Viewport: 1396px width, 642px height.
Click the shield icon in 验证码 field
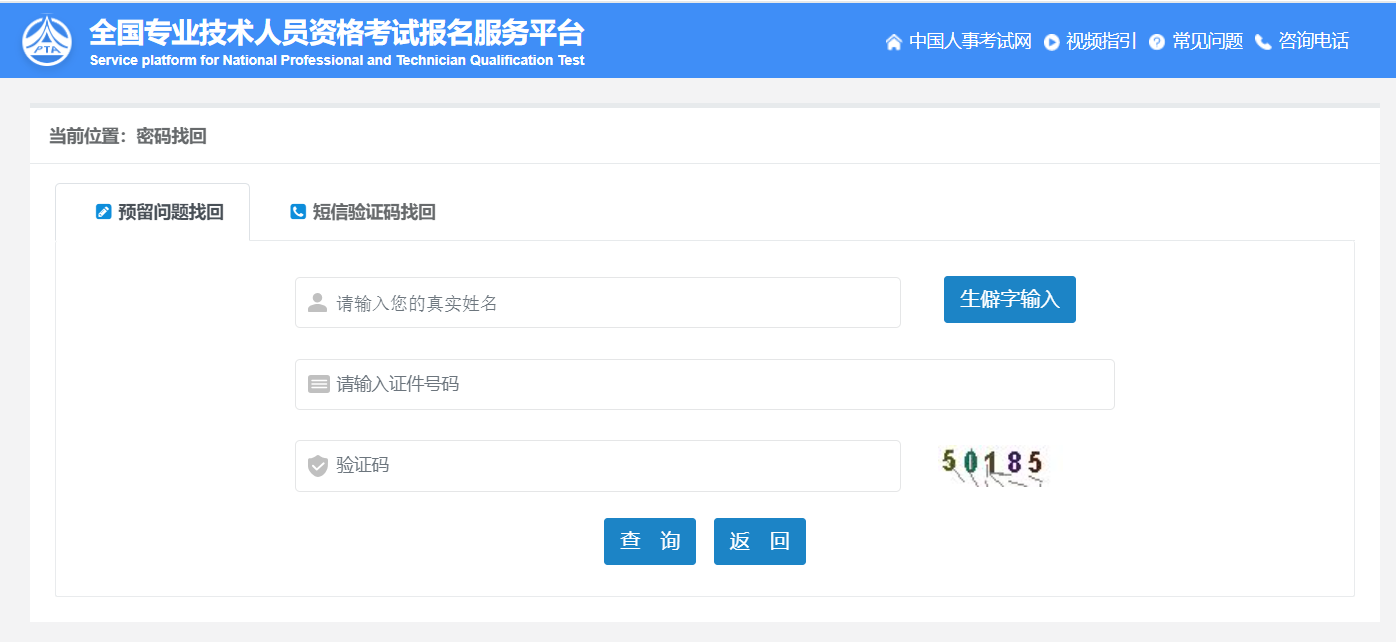(318, 466)
